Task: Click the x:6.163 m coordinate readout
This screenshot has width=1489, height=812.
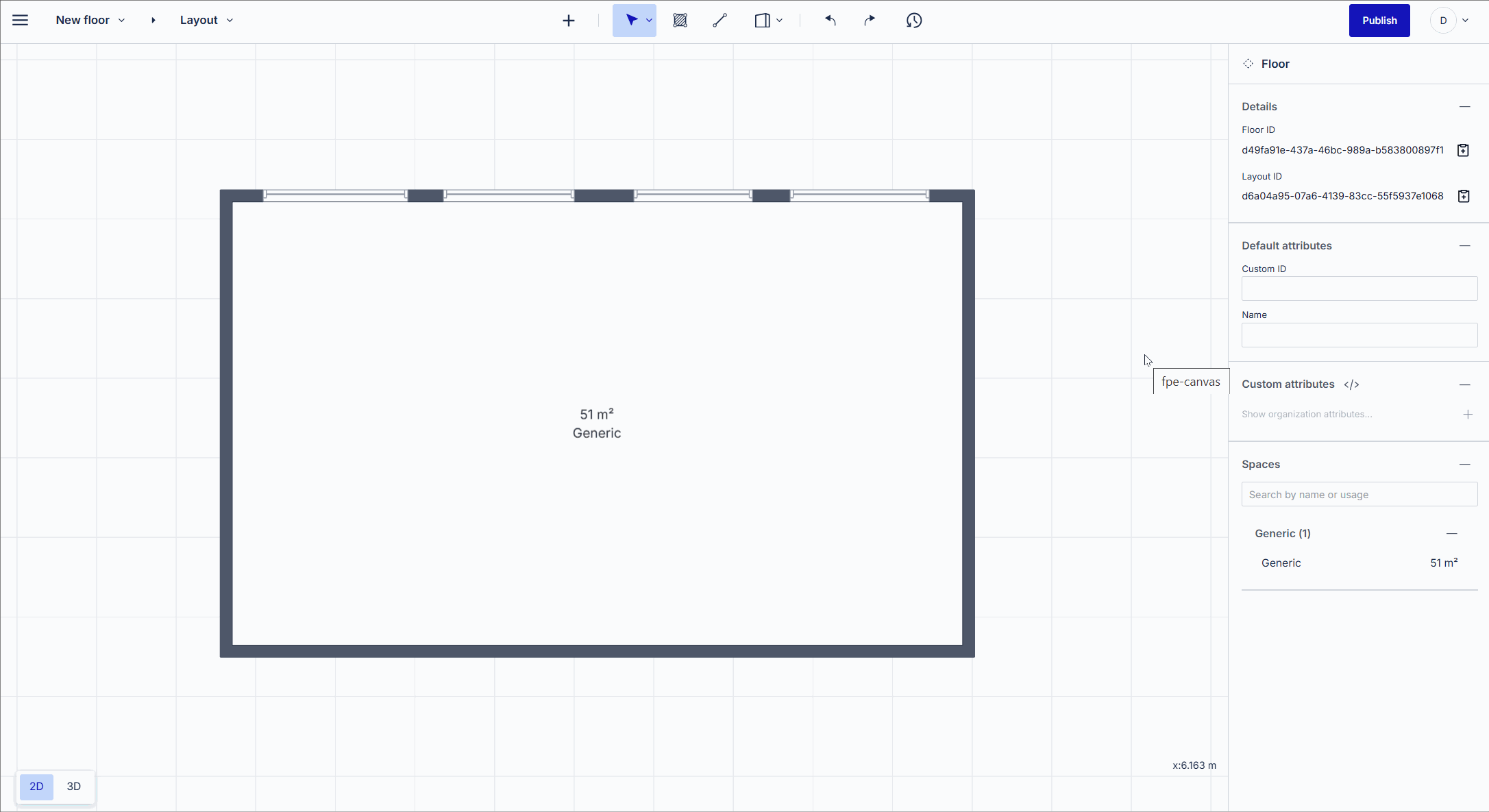Action: (x=1194, y=765)
